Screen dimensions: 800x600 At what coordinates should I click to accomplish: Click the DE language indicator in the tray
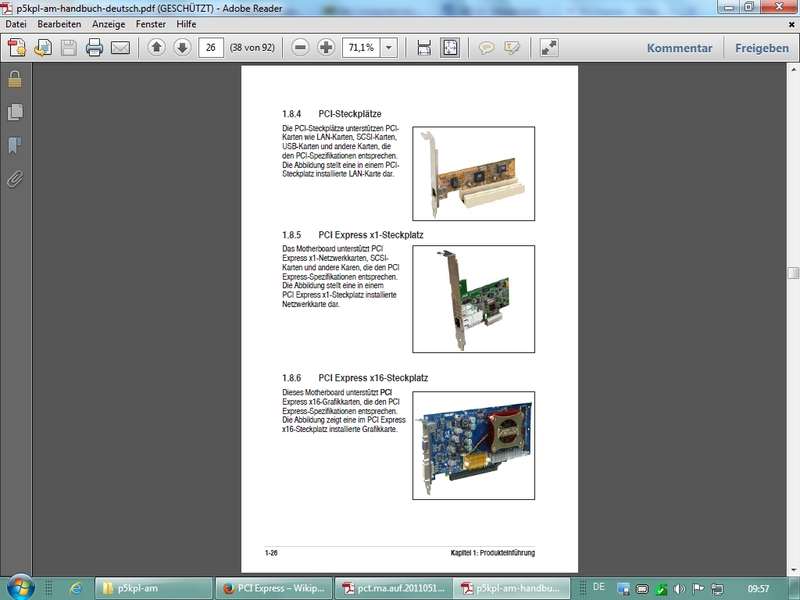[598, 587]
